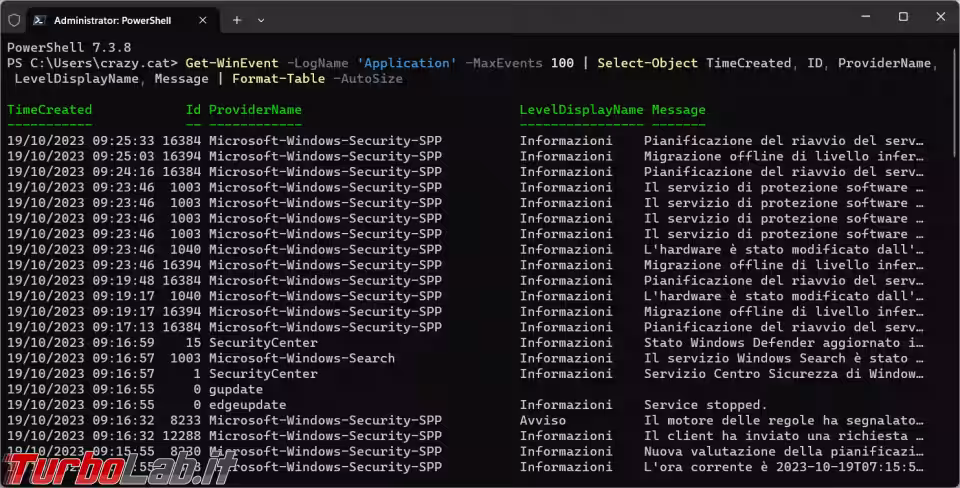Screen dimensions: 960x488
Task: Click the administrator shield icon
Action: point(14,19)
